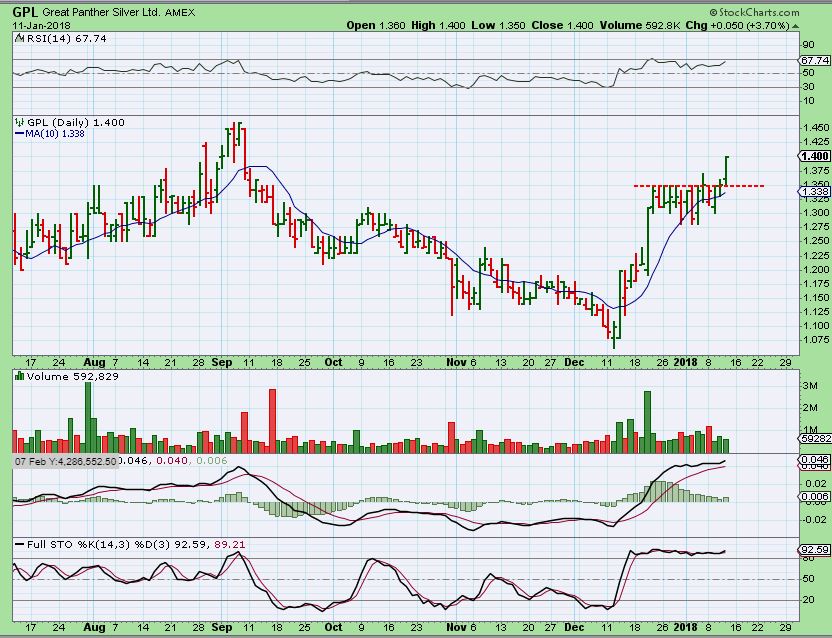Click the blue MA(10) line legend marker
832x638 pixels.
18,133
